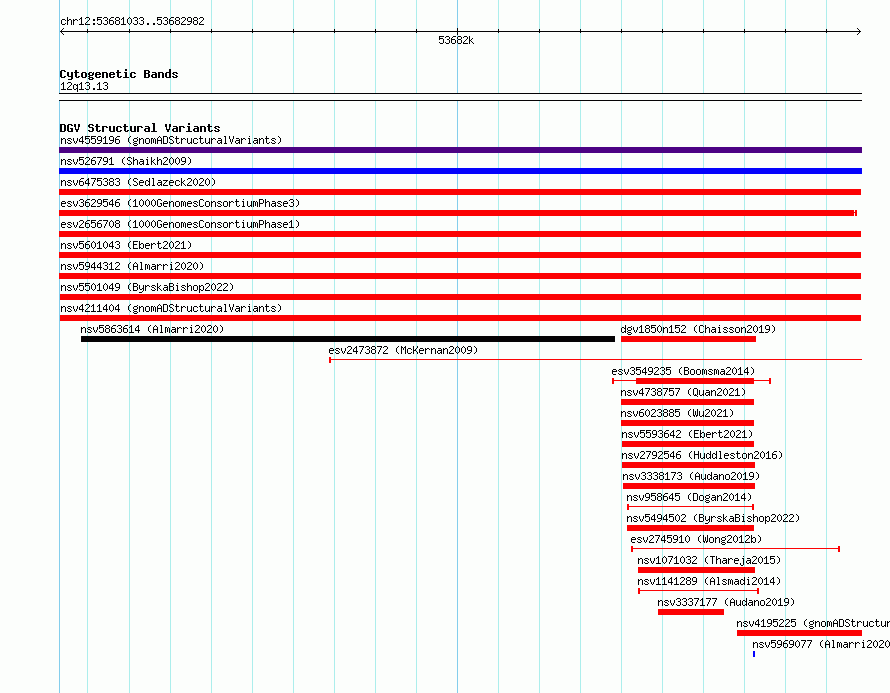890x693 pixels.
Task: Click the thin esv2745910 variant line
Action: pyautogui.click(x=736, y=549)
